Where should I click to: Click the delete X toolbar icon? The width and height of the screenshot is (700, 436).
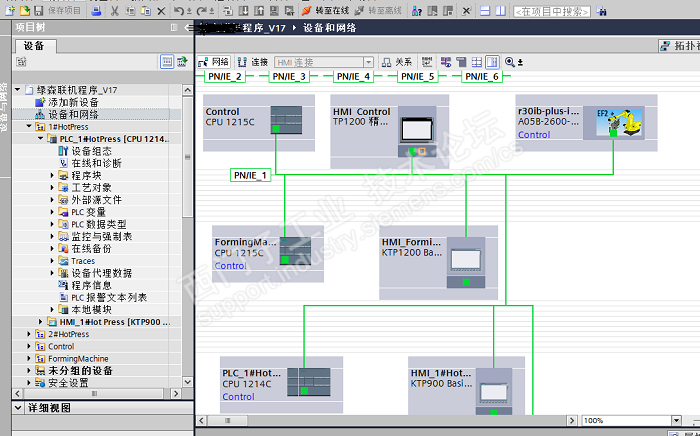point(162,11)
